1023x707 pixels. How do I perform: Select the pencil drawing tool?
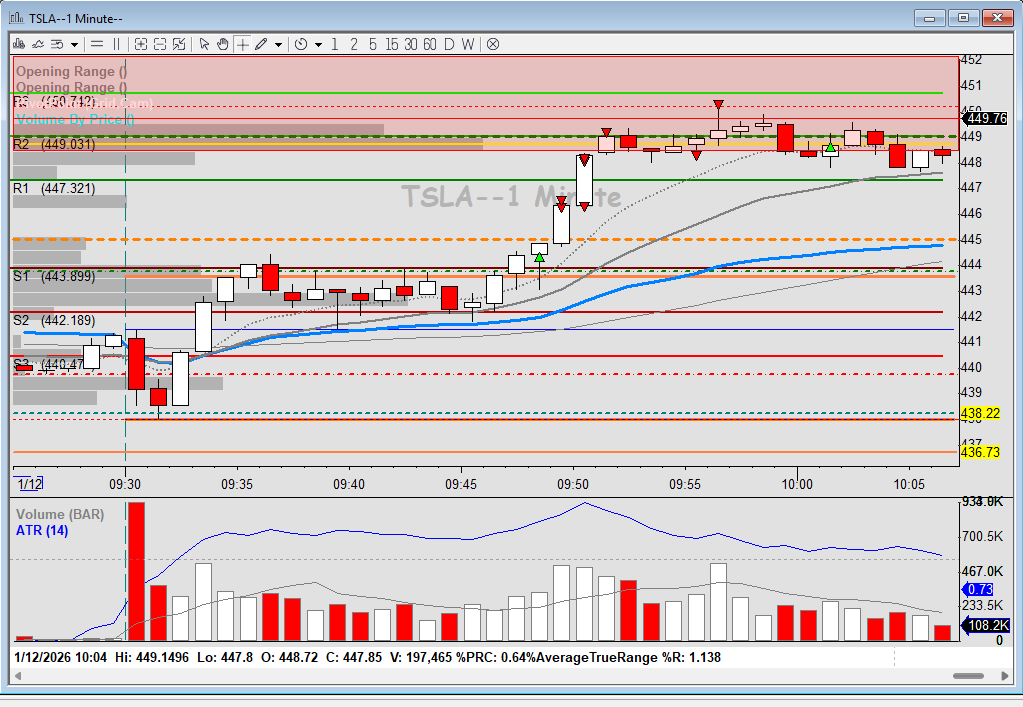(261, 44)
